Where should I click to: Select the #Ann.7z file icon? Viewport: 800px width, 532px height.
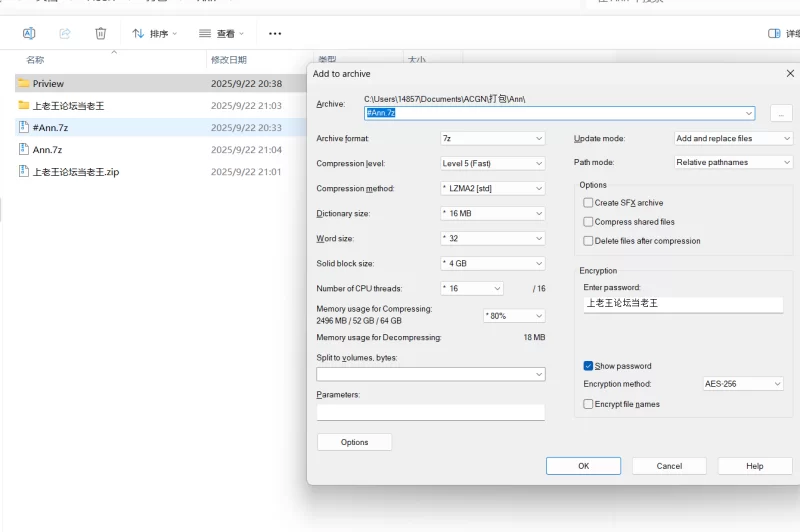tap(24, 127)
